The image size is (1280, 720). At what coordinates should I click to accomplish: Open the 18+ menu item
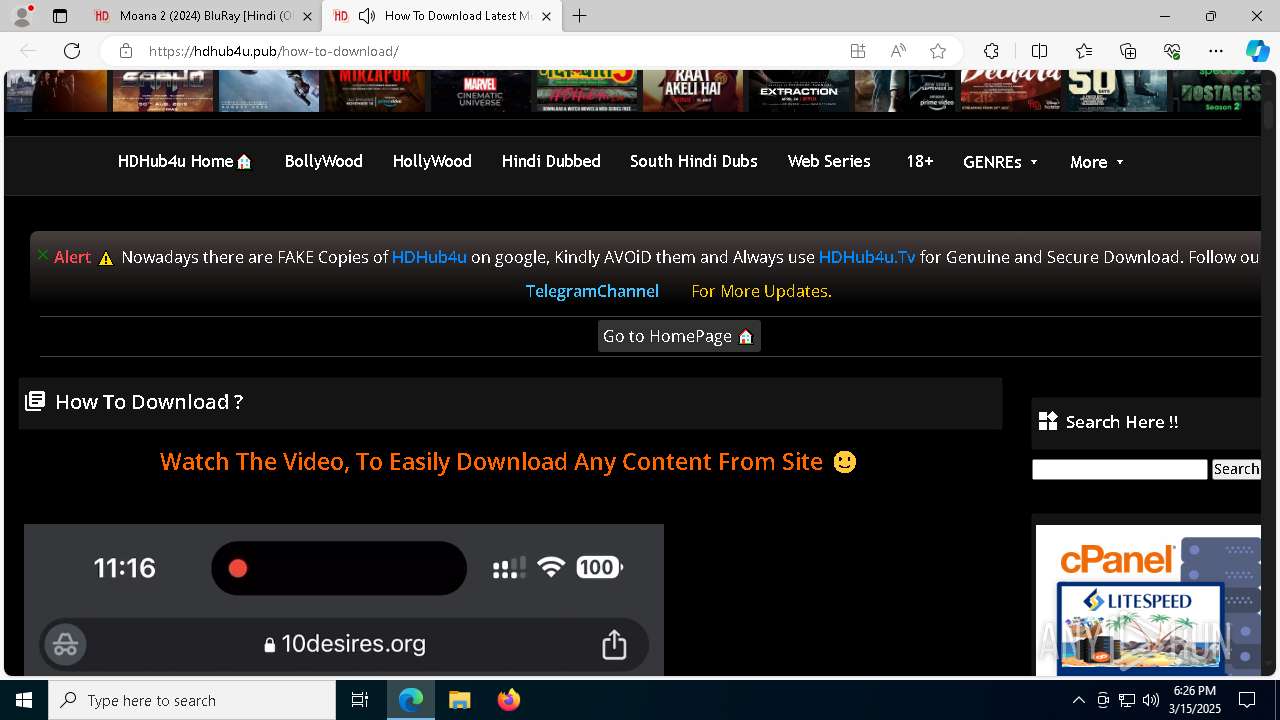[920, 161]
